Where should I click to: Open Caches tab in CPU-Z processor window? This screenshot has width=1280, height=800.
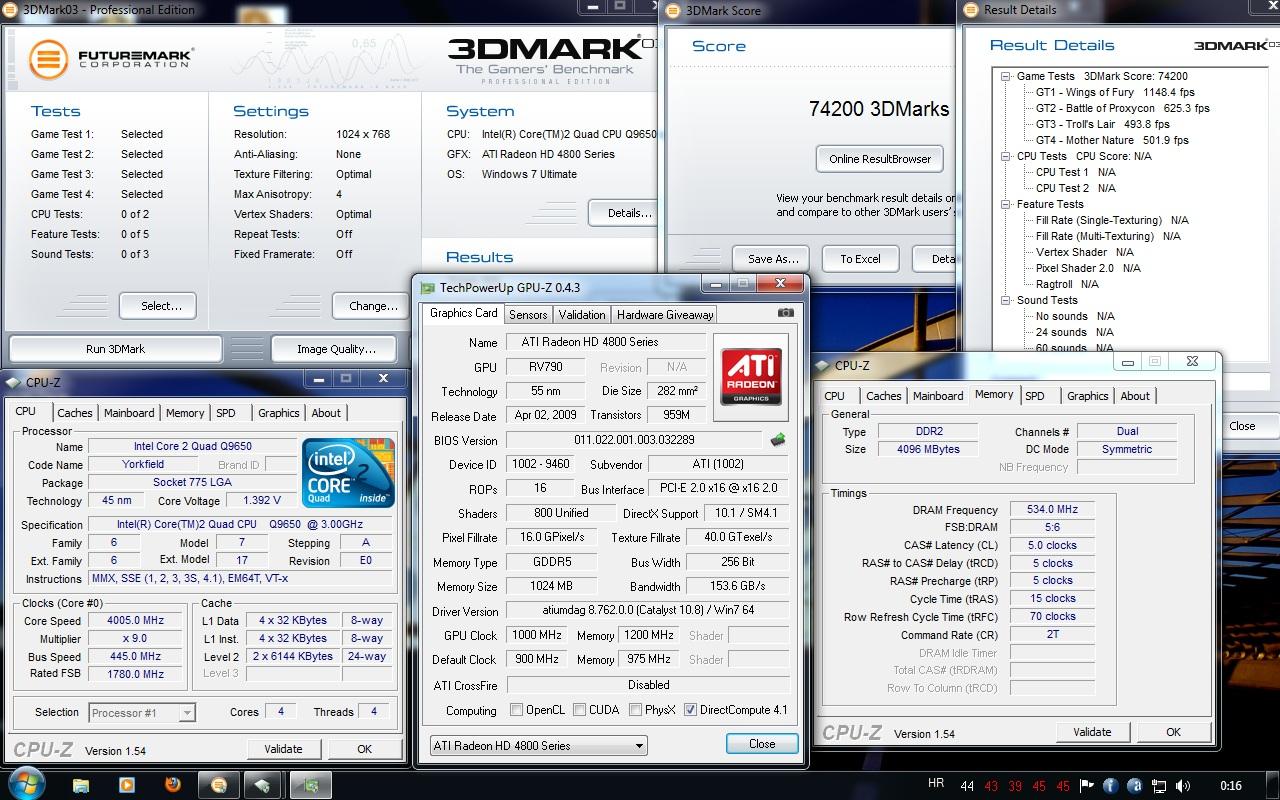(74, 413)
